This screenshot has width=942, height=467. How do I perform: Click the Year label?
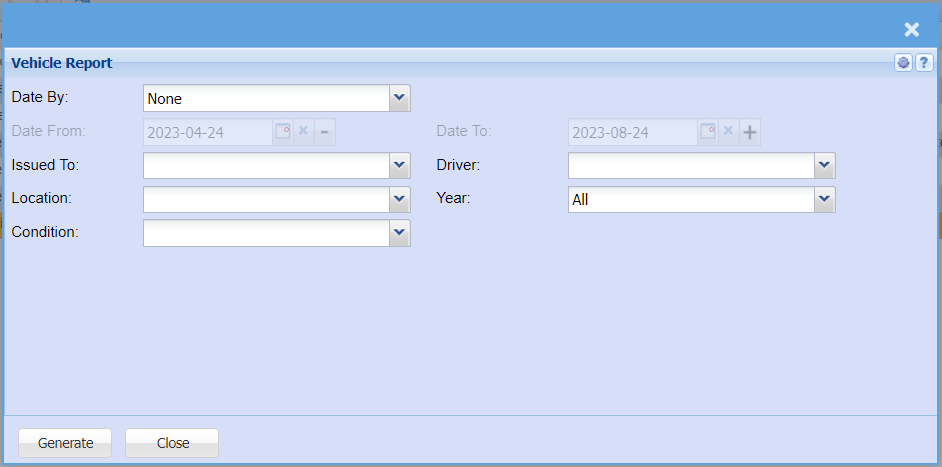tap(454, 198)
